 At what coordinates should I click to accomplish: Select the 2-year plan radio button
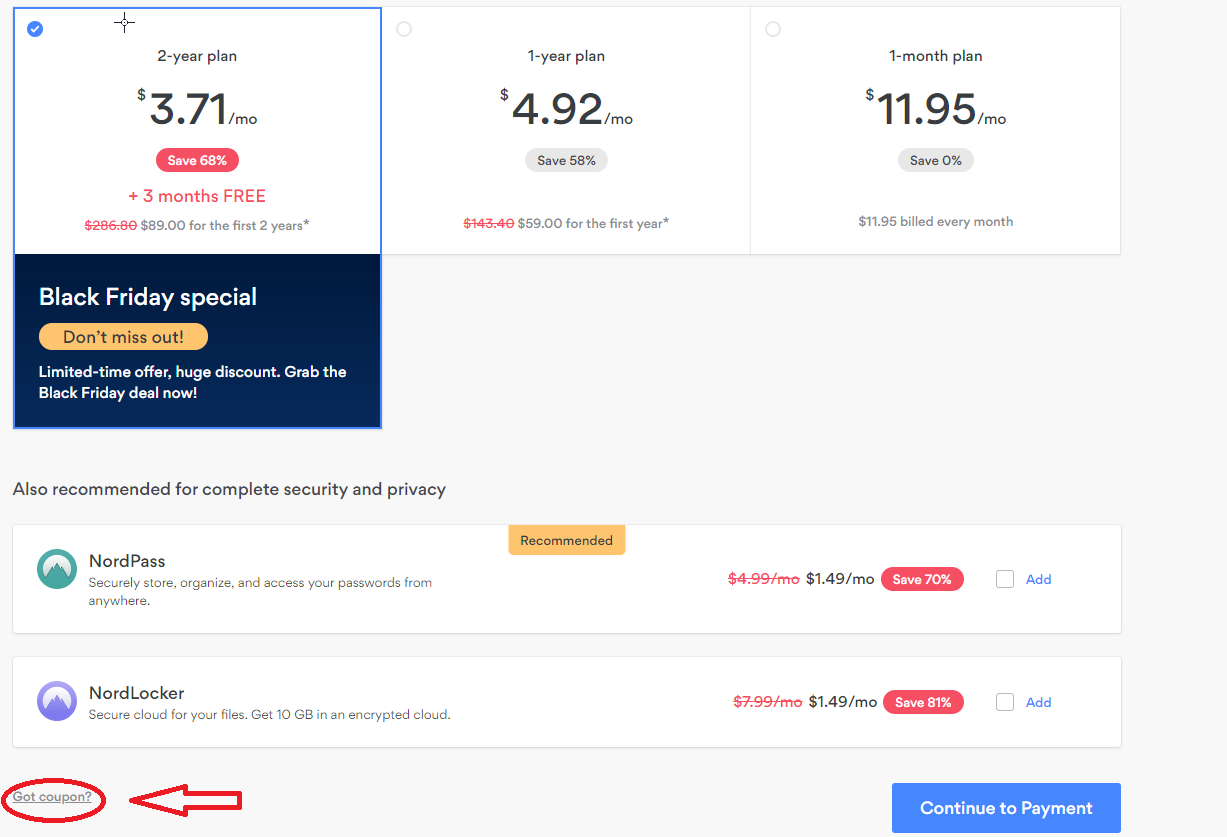tap(35, 29)
